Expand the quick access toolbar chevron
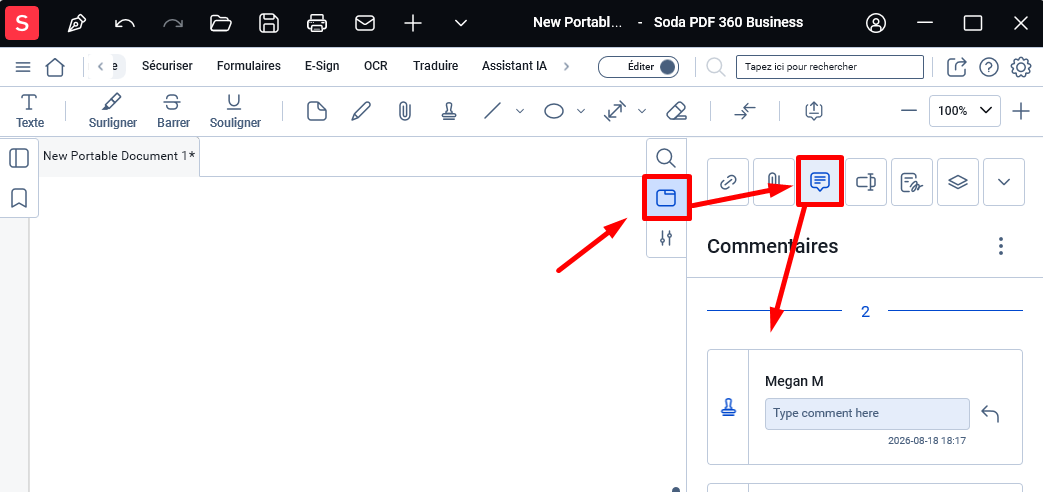This screenshot has width=1043, height=492. [x=461, y=23]
